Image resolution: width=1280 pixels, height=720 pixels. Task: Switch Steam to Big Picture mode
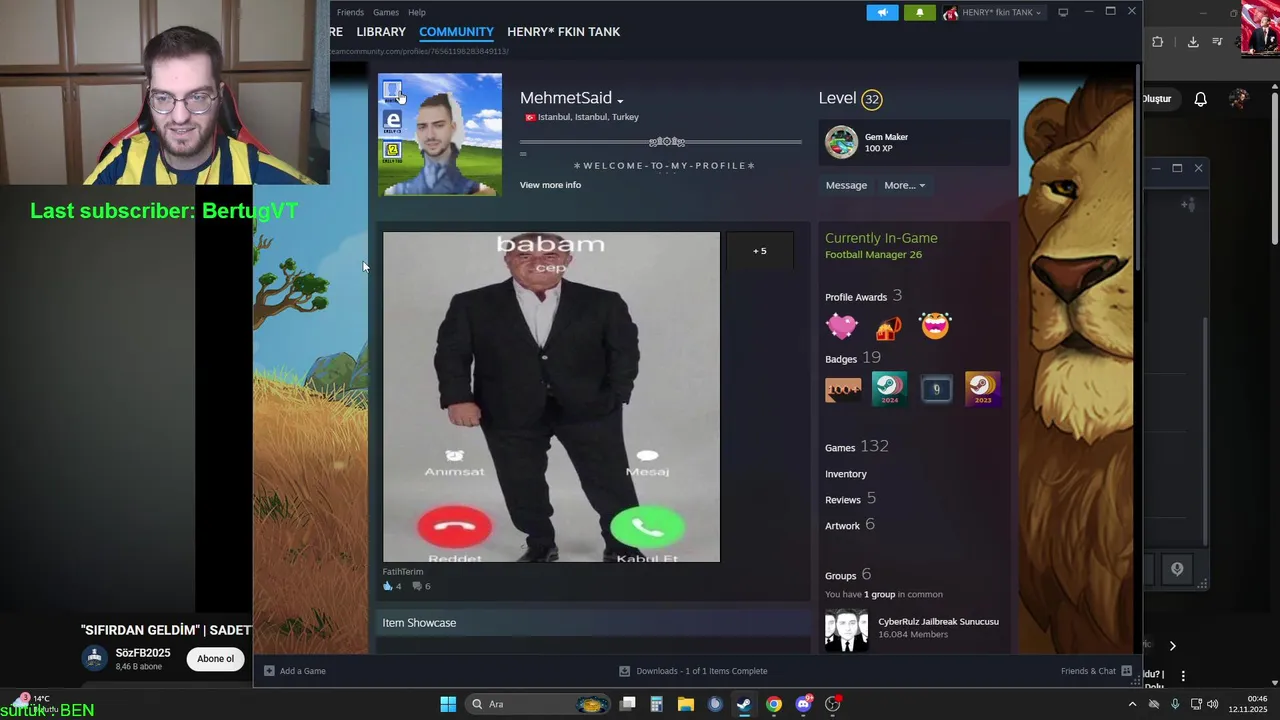(1063, 12)
